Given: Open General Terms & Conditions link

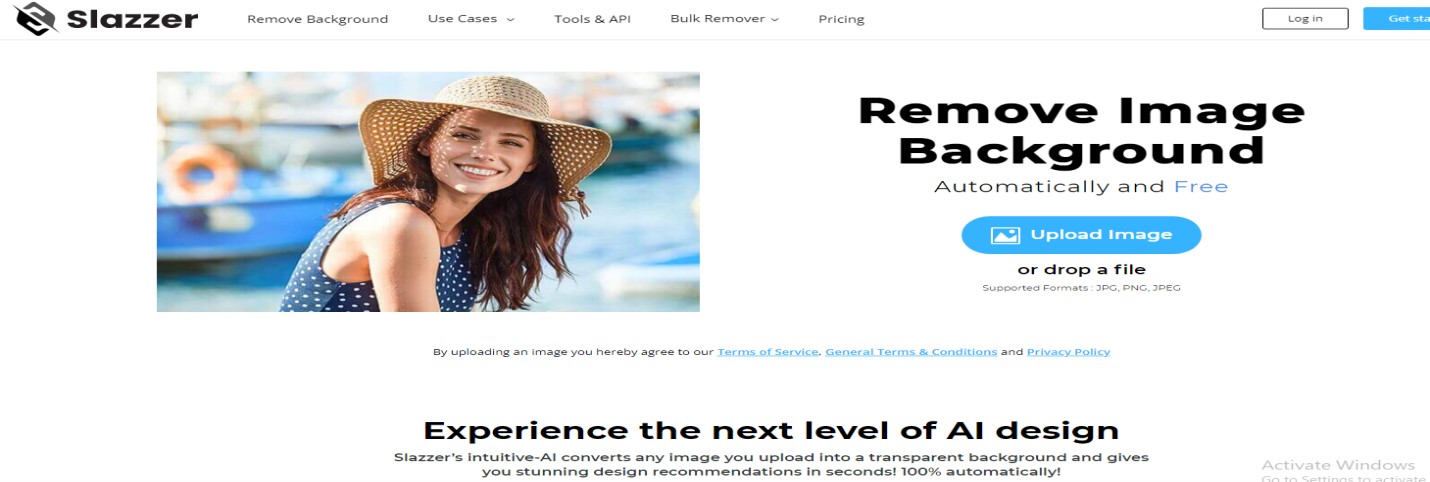Looking at the screenshot, I should point(911,352).
